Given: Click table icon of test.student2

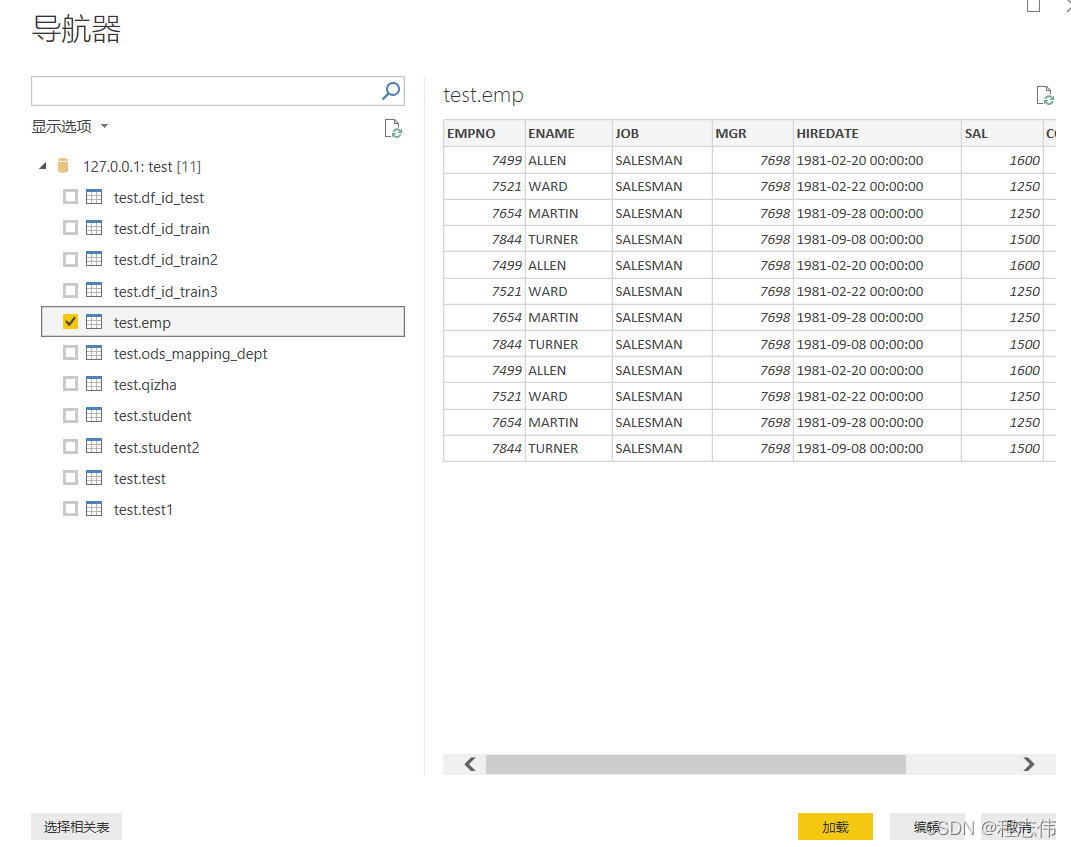Looking at the screenshot, I should point(94,447).
